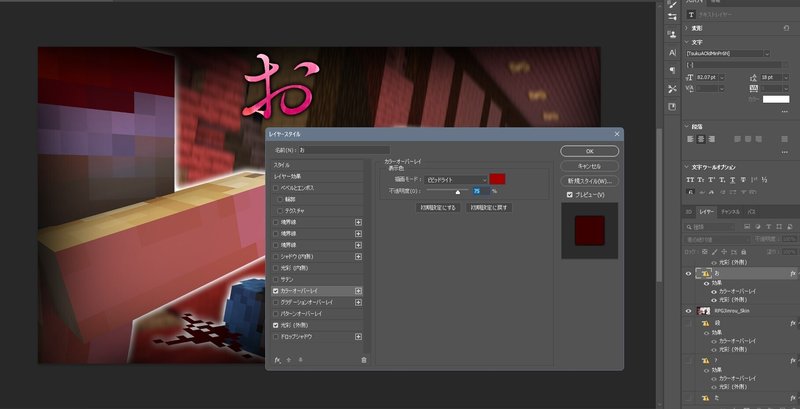Open the Character panel icon in the side strip
The height and width of the screenshot is (409, 800).
tap(672, 53)
